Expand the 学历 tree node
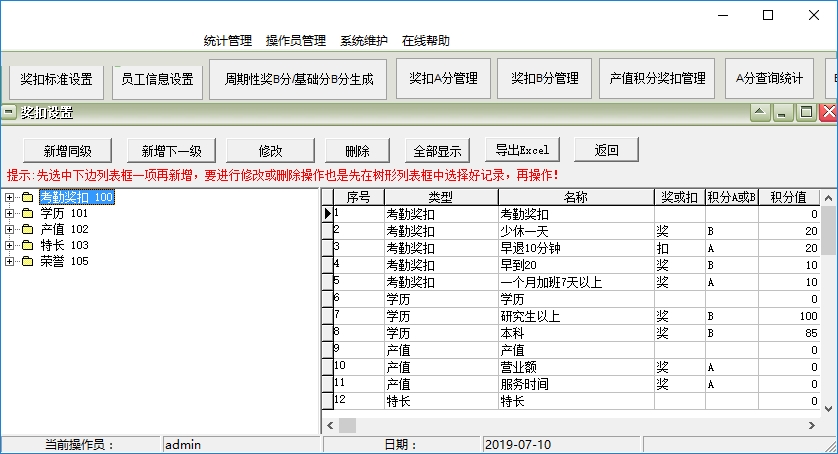 point(10,214)
